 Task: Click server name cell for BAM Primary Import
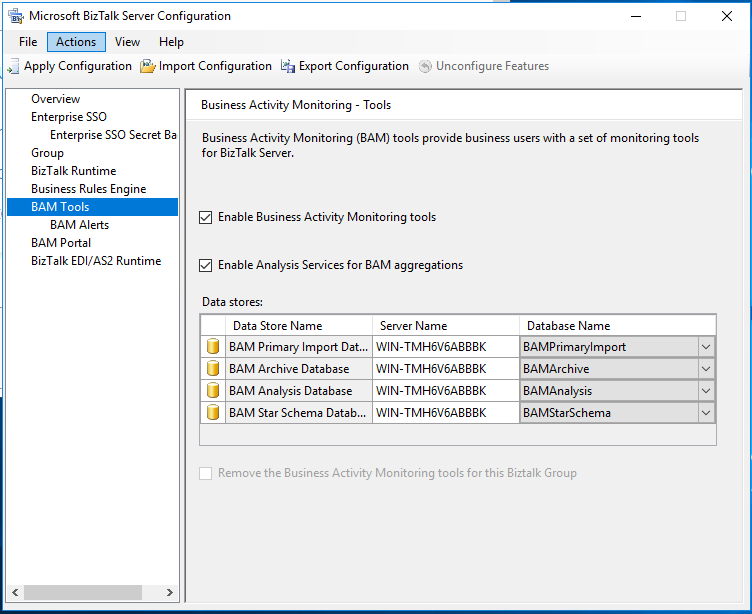click(446, 347)
